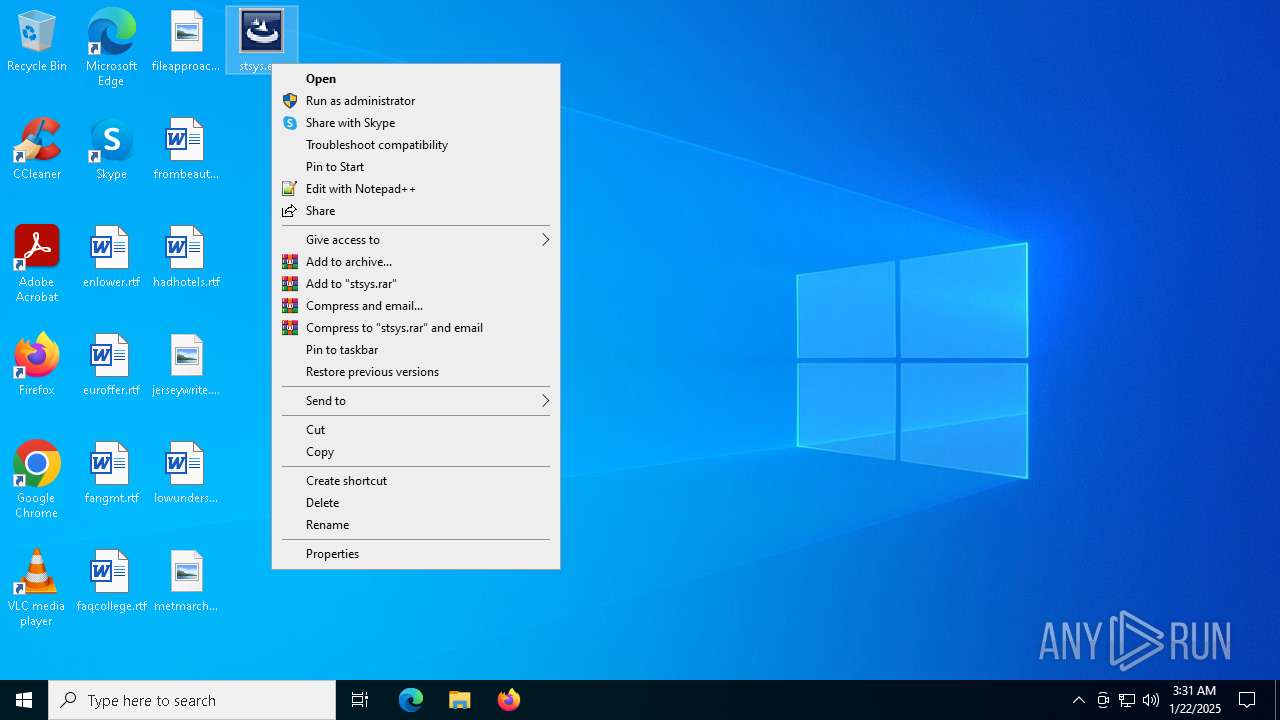Choose Add to "stsys.rar"
Viewport: 1280px width, 720px height.
416,284
